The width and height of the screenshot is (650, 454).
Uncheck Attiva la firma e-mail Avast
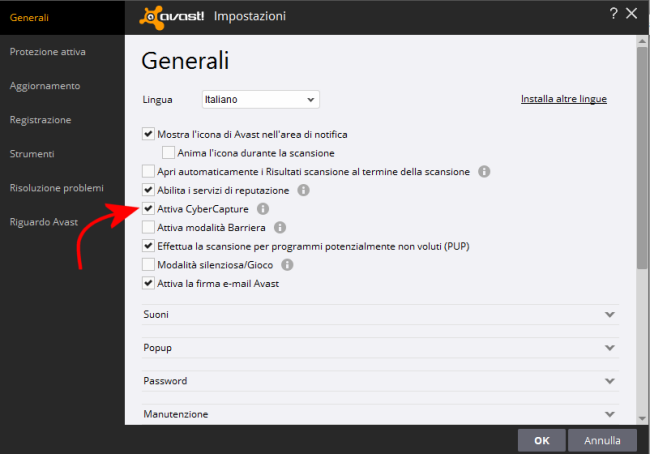click(148, 283)
